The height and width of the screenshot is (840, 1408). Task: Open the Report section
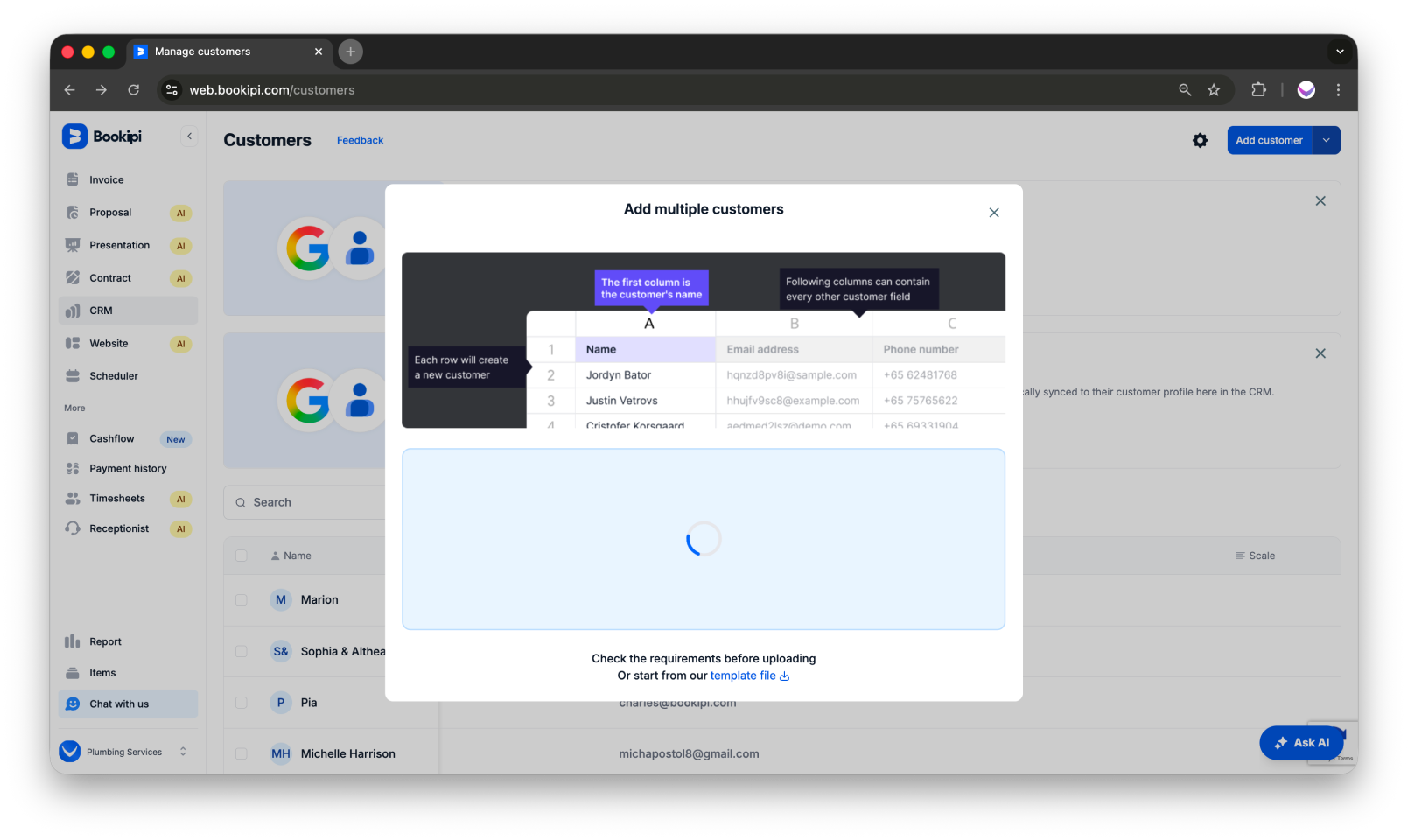103,640
